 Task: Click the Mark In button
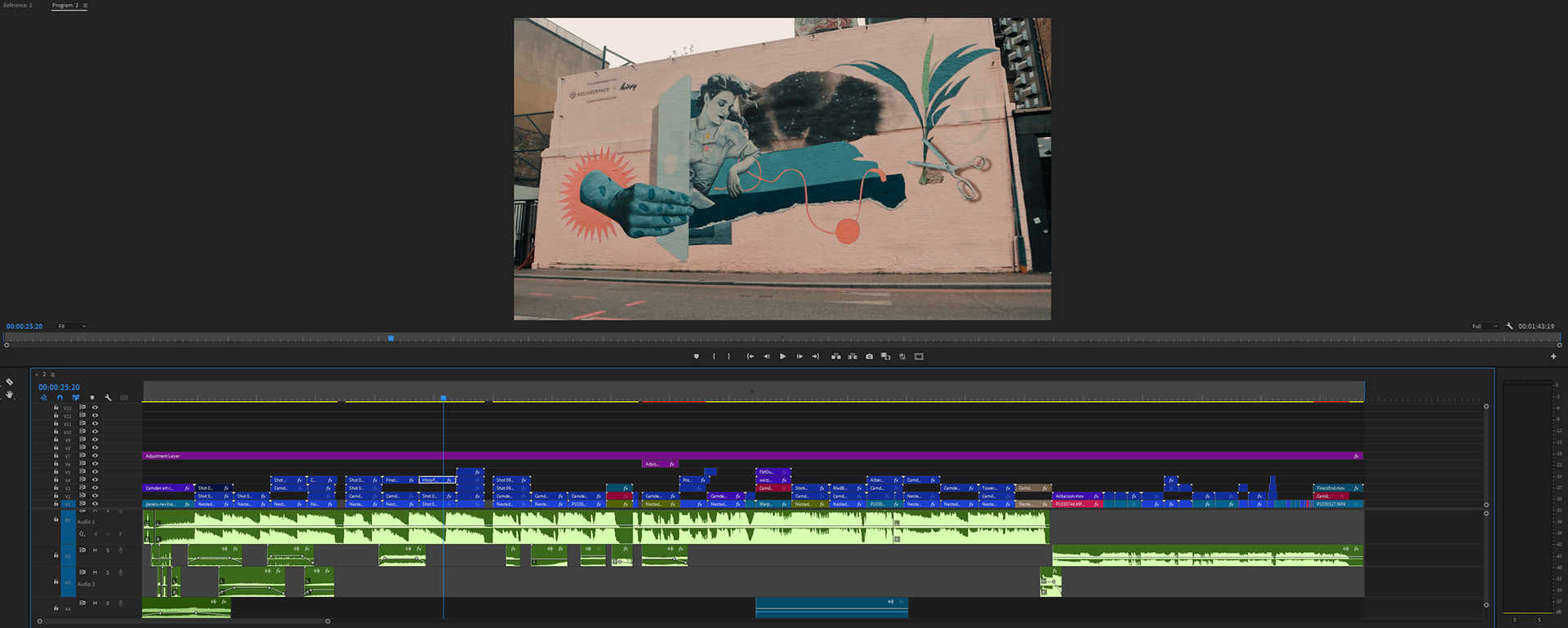click(714, 356)
